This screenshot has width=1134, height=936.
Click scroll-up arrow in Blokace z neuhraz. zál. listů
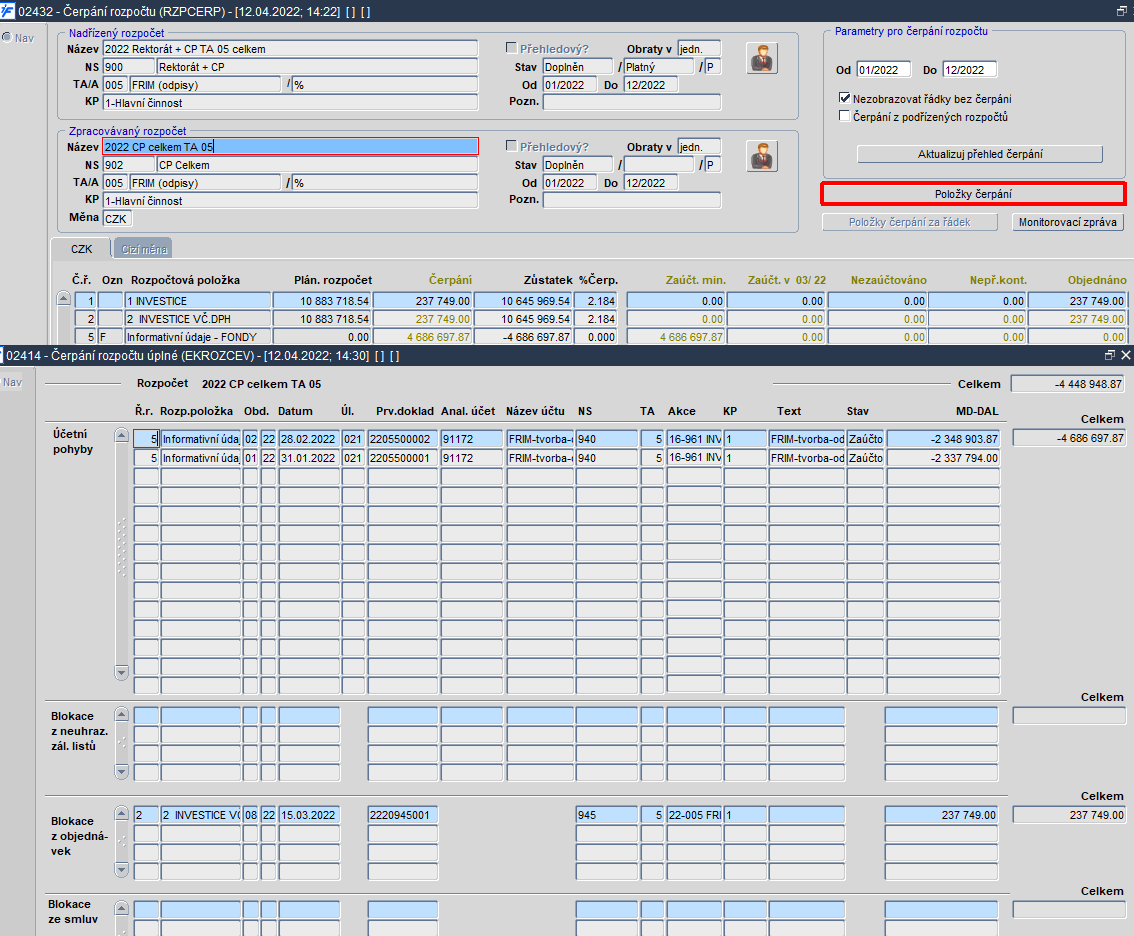[x=122, y=715]
